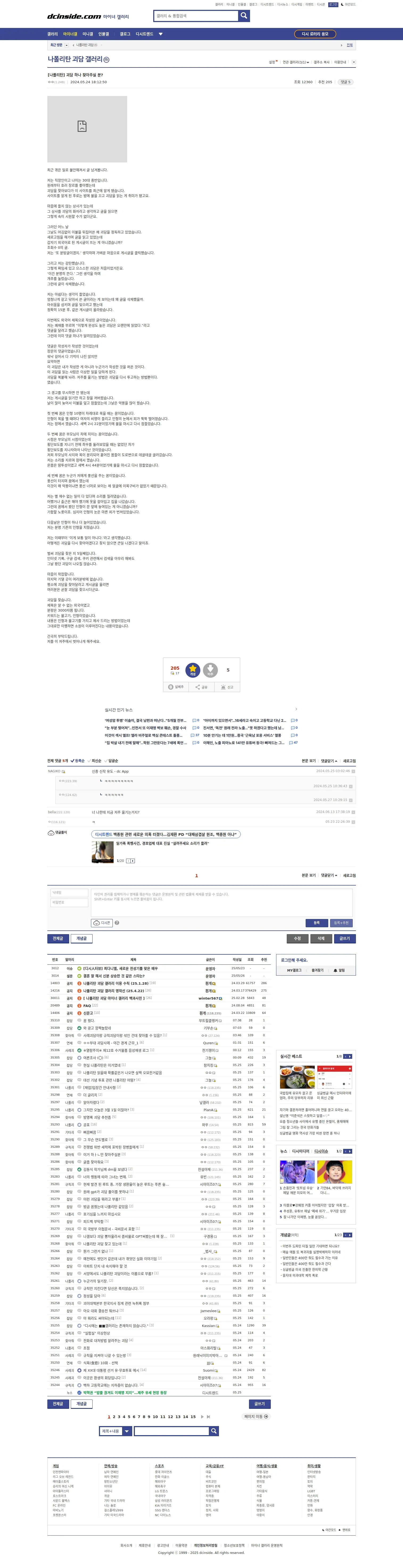Screen dimensions: 403x1568
Task: Expand arrow next to 이용안내
Action: [x=354, y=62]
